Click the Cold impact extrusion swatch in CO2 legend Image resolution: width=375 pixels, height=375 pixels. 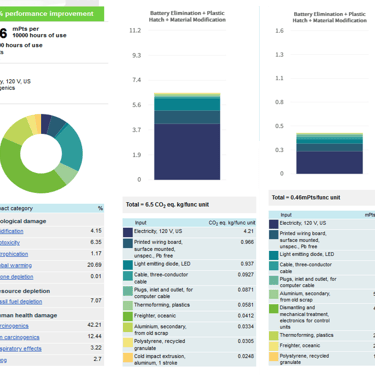(x=128, y=358)
